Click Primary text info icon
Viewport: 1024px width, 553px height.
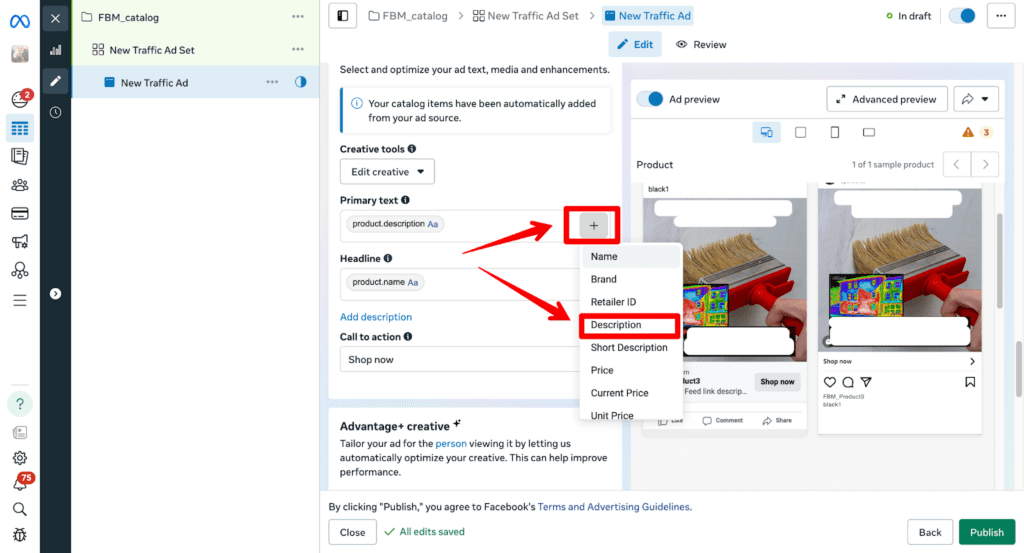point(405,200)
